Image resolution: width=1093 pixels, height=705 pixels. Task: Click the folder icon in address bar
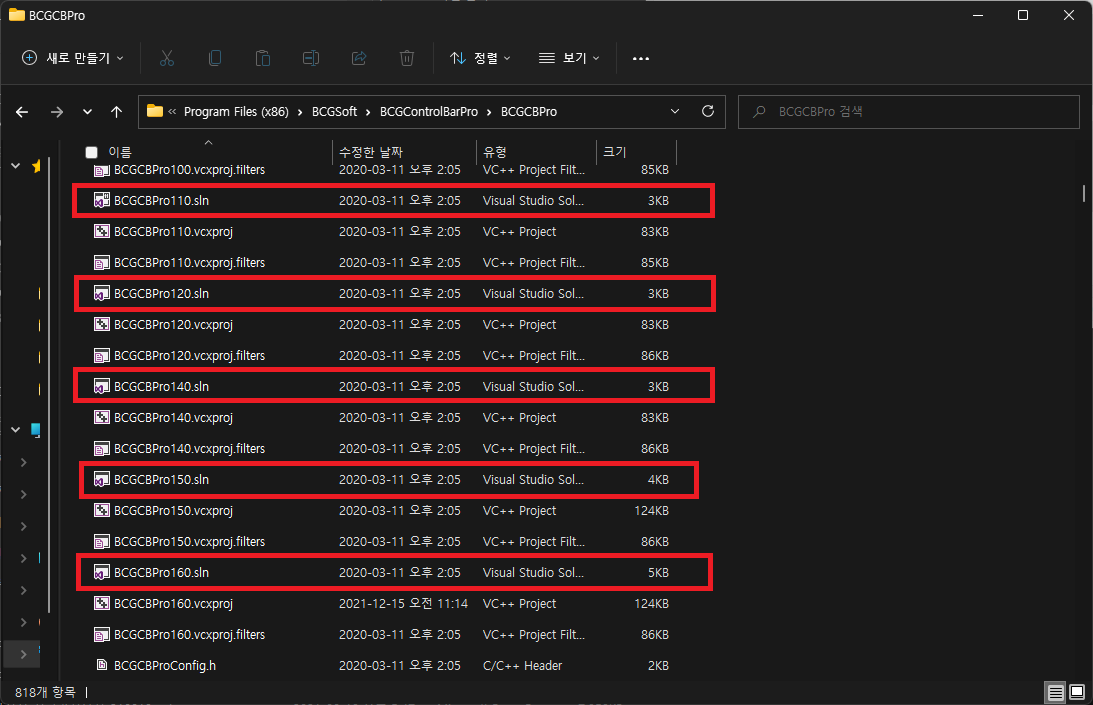155,112
